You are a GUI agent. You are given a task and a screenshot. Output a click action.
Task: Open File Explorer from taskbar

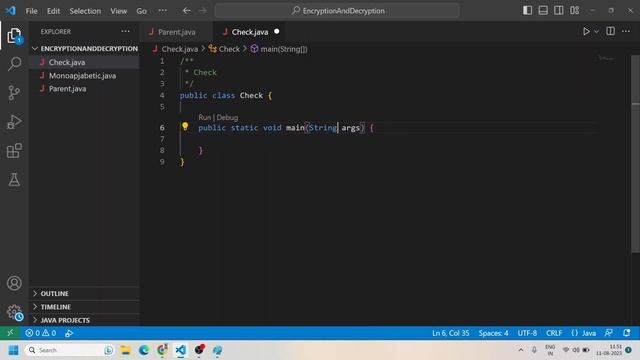(125, 350)
